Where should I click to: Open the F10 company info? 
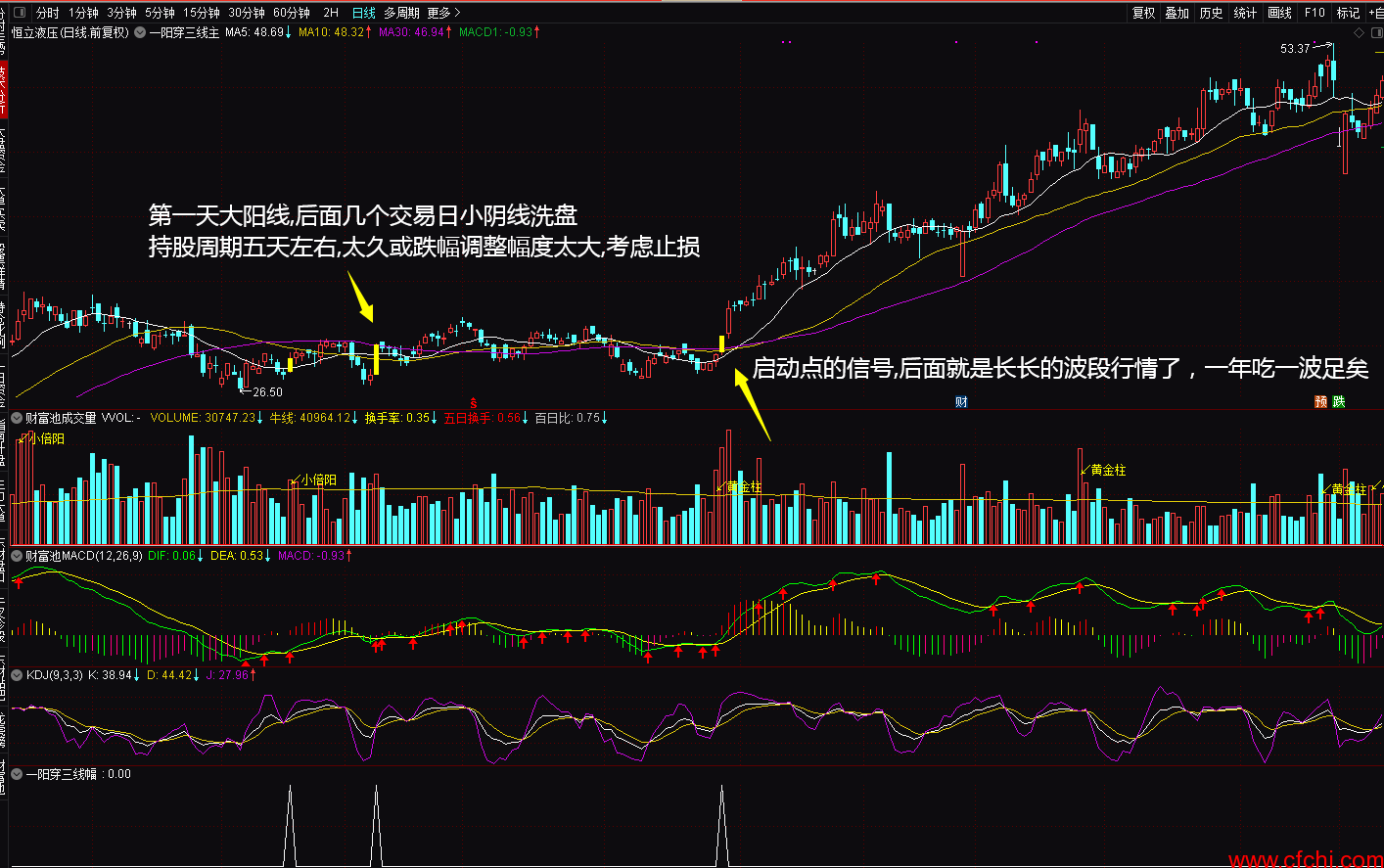pyautogui.click(x=1315, y=13)
